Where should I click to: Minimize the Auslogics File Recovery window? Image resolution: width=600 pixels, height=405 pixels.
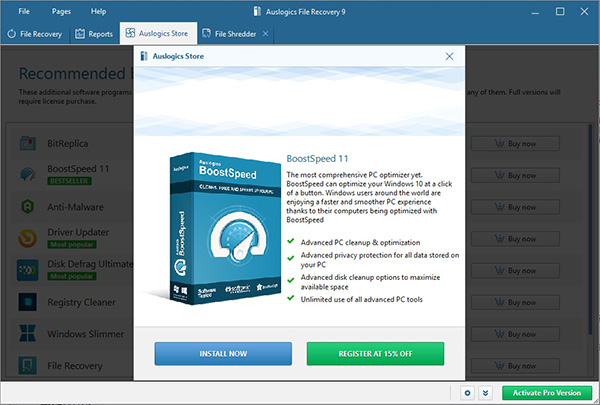tap(535, 12)
